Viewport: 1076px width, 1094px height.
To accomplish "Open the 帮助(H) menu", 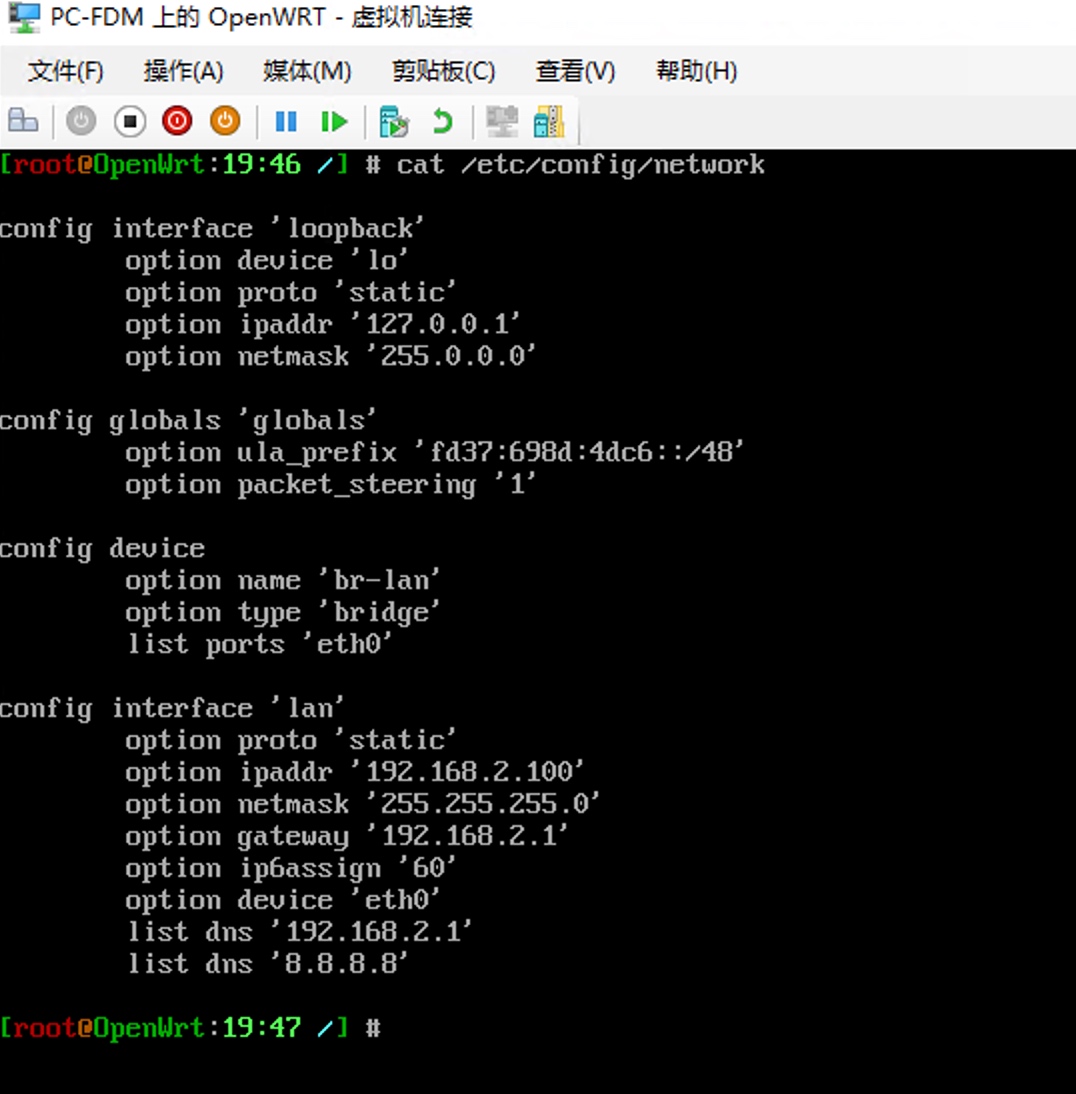I will (696, 71).
